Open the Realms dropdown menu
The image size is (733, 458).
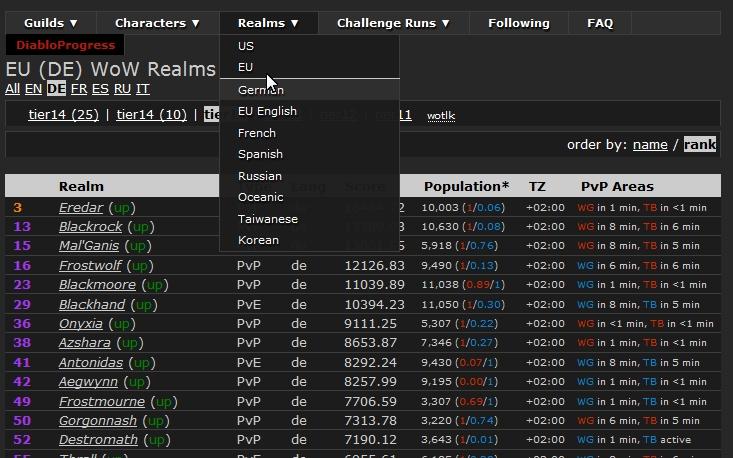(268, 23)
